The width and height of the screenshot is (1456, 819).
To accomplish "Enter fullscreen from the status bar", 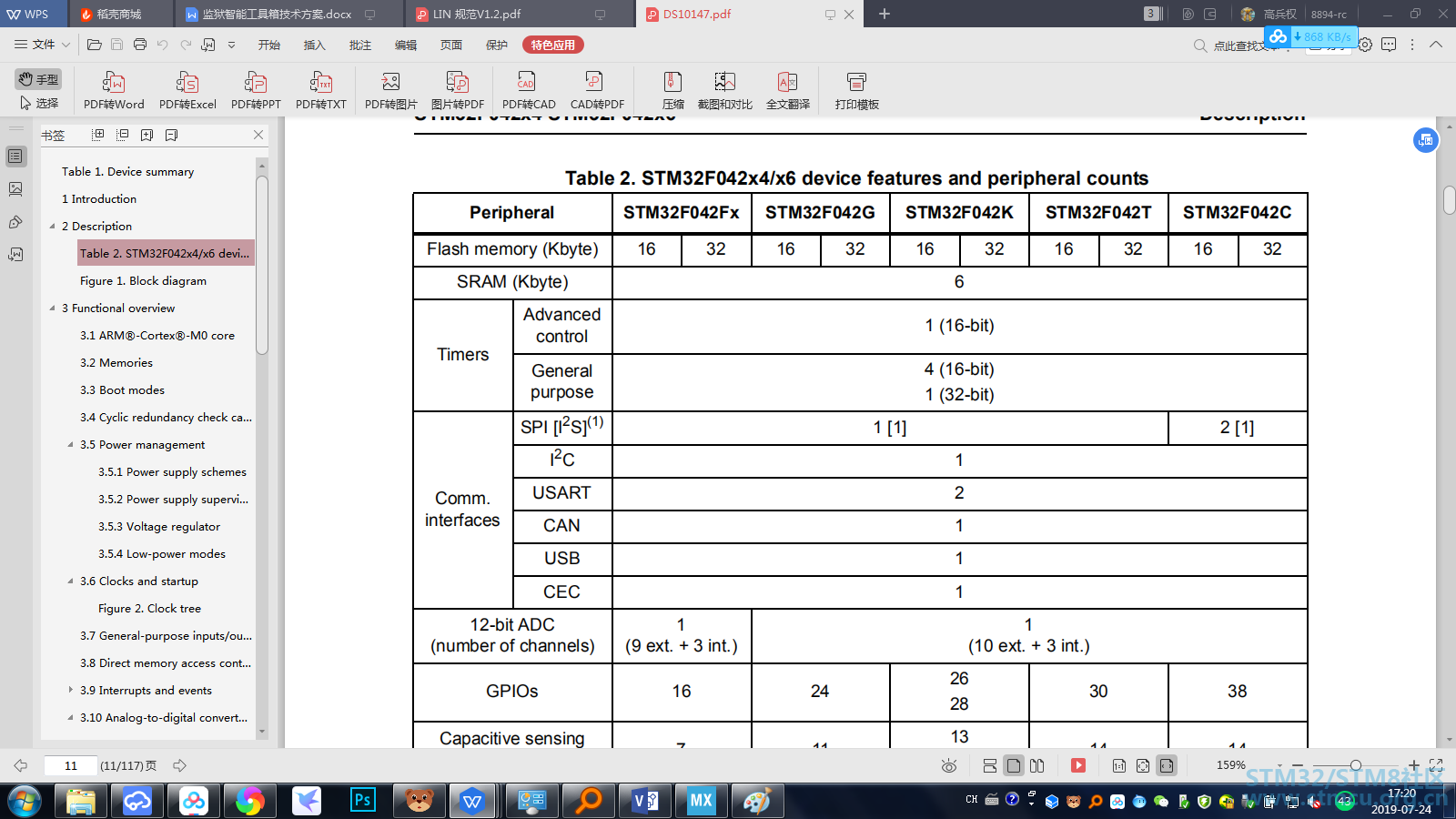I will tap(1436, 766).
